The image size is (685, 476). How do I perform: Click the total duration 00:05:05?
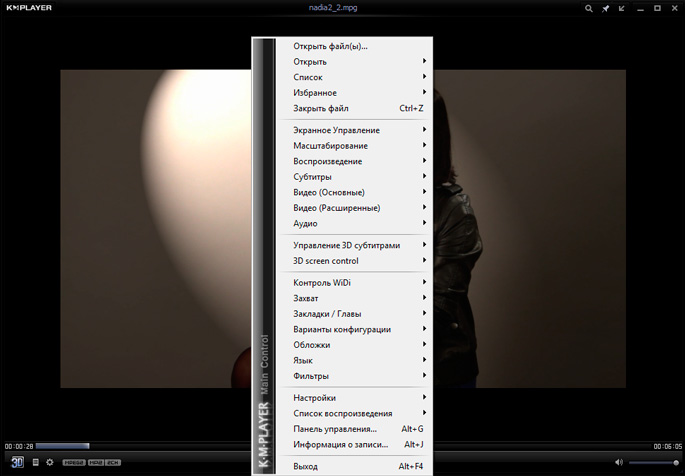coord(668,446)
